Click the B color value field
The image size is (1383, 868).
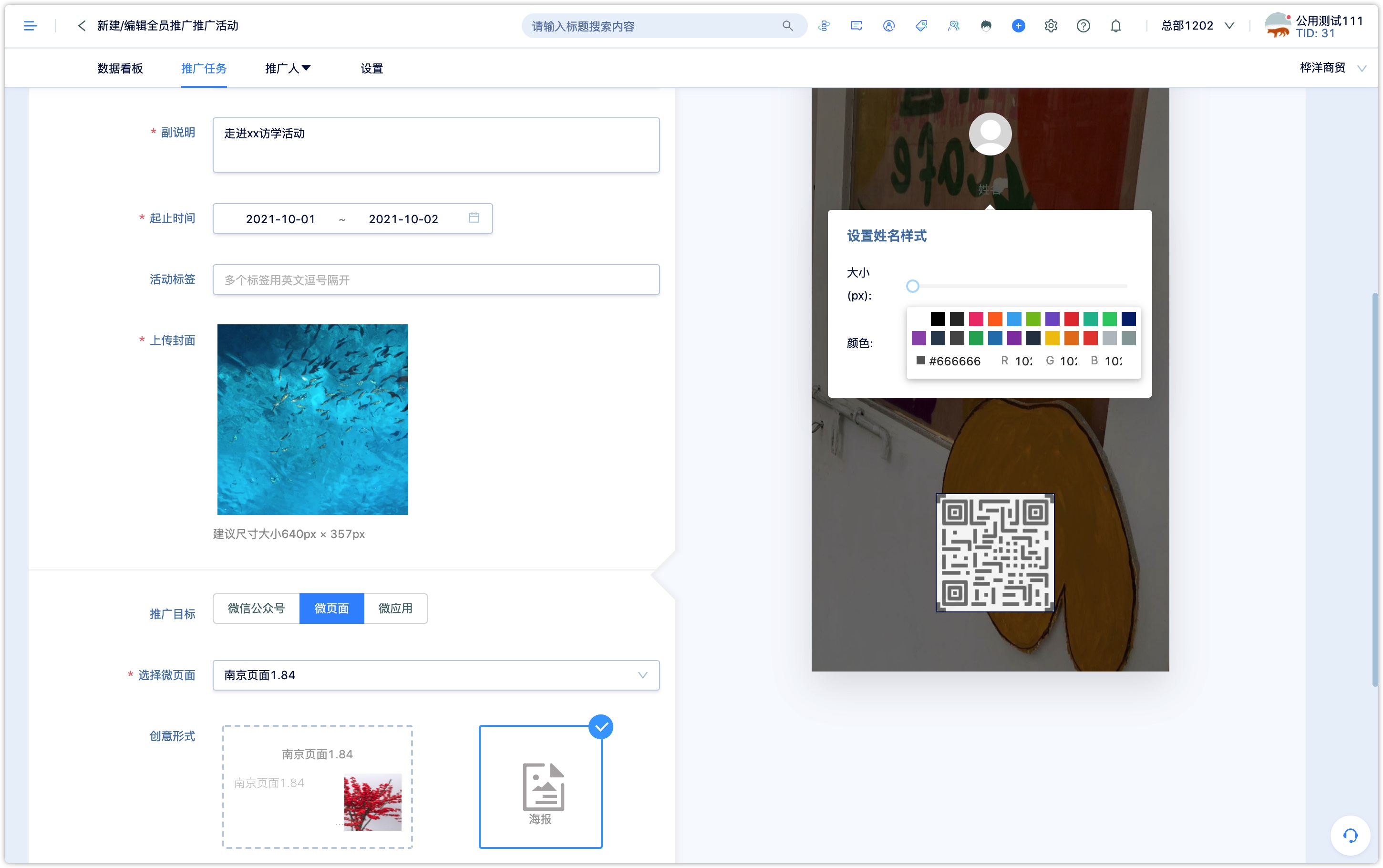(1113, 361)
